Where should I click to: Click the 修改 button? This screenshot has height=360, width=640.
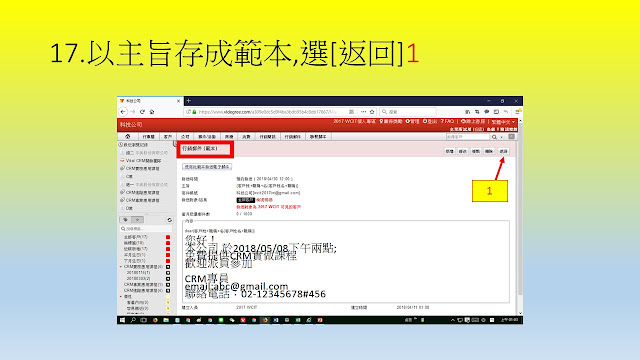coord(462,151)
